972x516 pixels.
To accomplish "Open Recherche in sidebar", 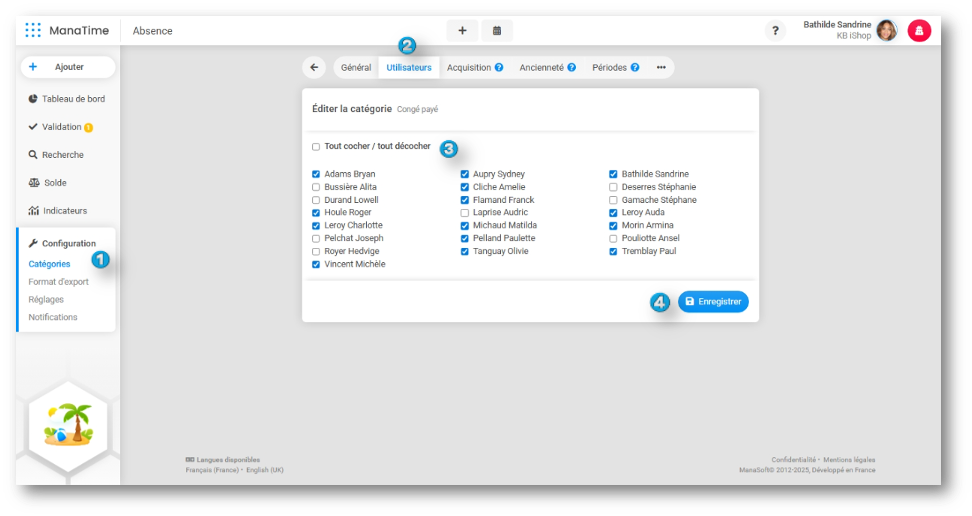I will (x=56, y=154).
